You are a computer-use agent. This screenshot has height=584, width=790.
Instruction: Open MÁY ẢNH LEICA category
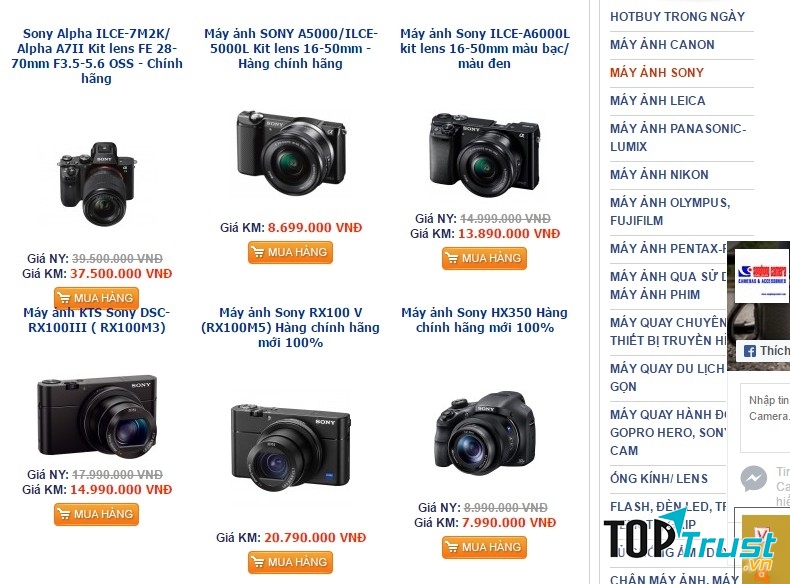pyautogui.click(x=657, y=101)
